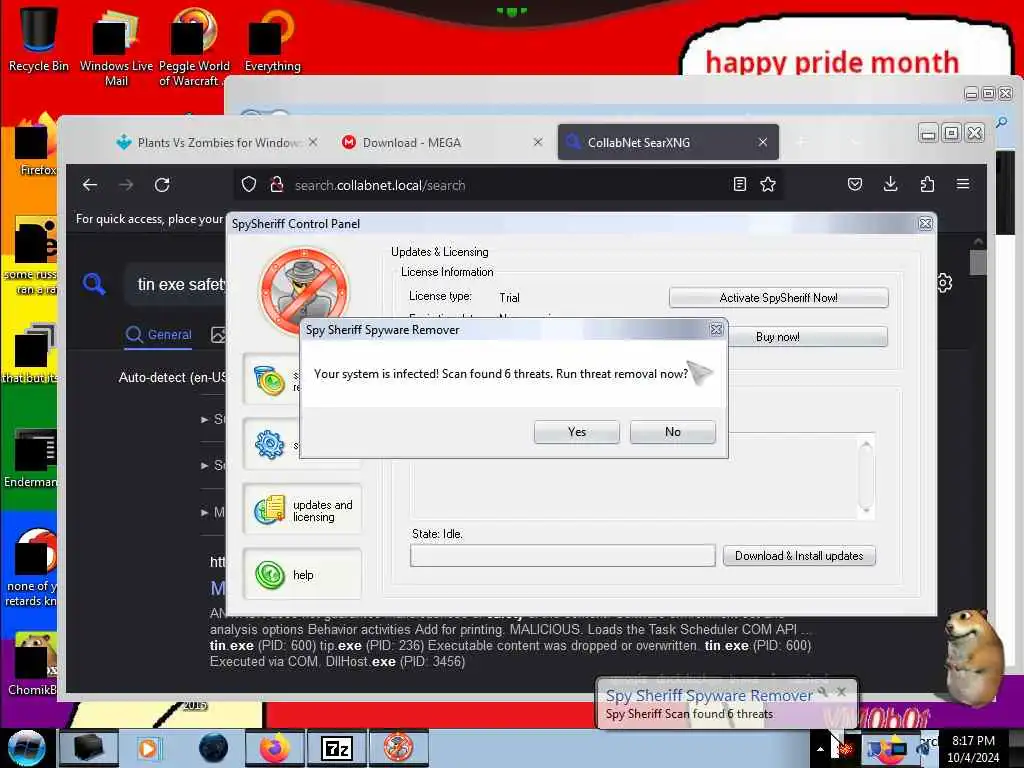This screenshot has height=768, width=1024.
Task: Open Peggle World of Warcraft desktop icon
Action: click(x=193, y=47)
